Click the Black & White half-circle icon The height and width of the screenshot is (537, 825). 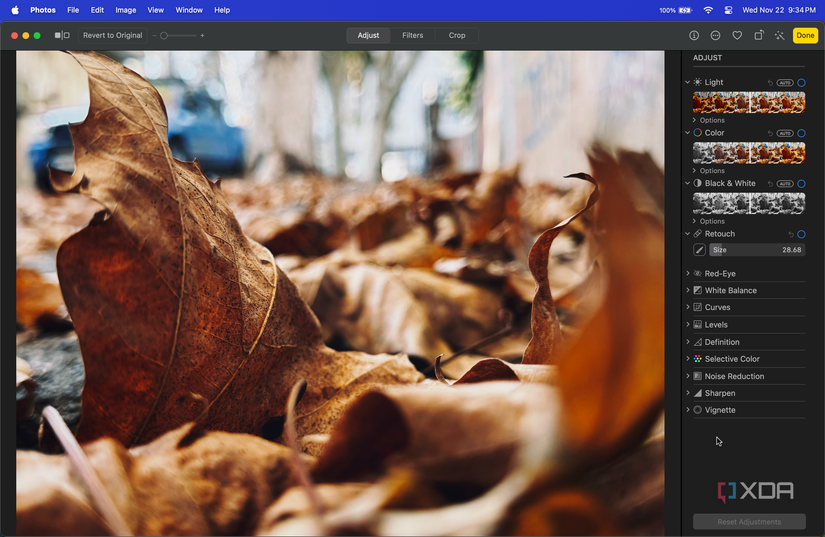point(697,183)
